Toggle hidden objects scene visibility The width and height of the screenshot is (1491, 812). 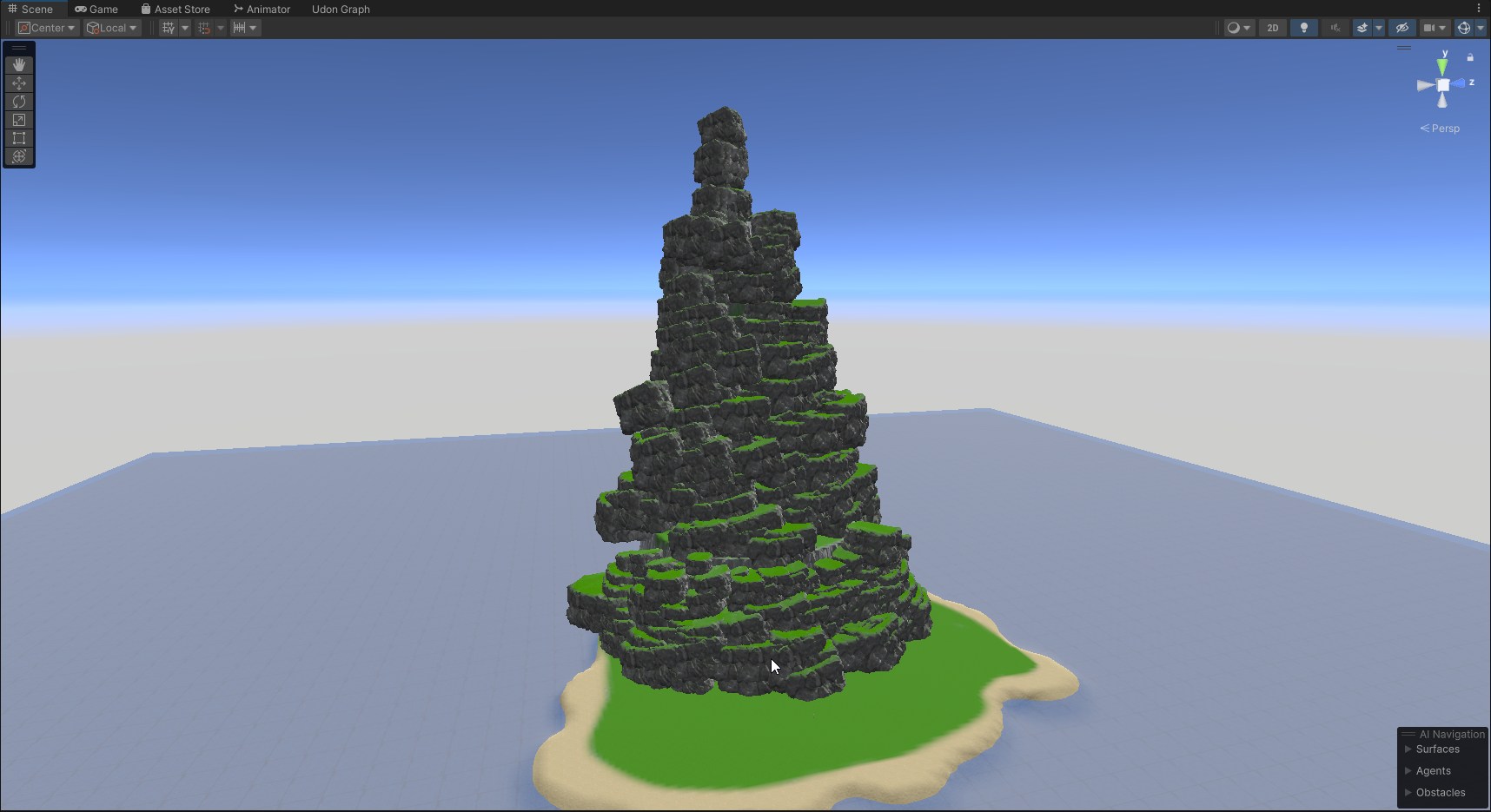point(1402,28)
